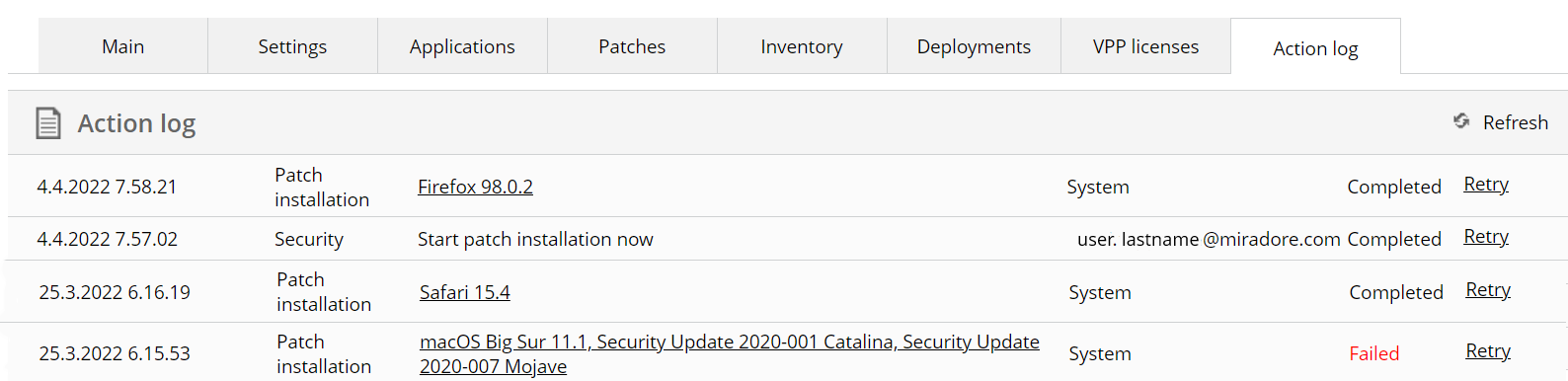Open the Deployments tab

[974, 46]
